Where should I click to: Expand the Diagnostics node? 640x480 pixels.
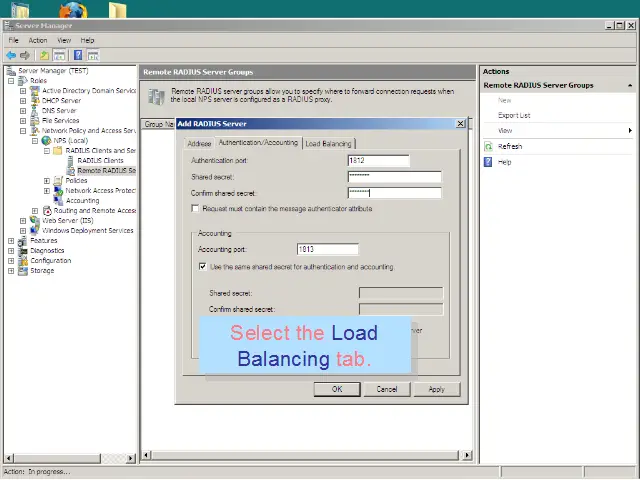pos(11,251)
